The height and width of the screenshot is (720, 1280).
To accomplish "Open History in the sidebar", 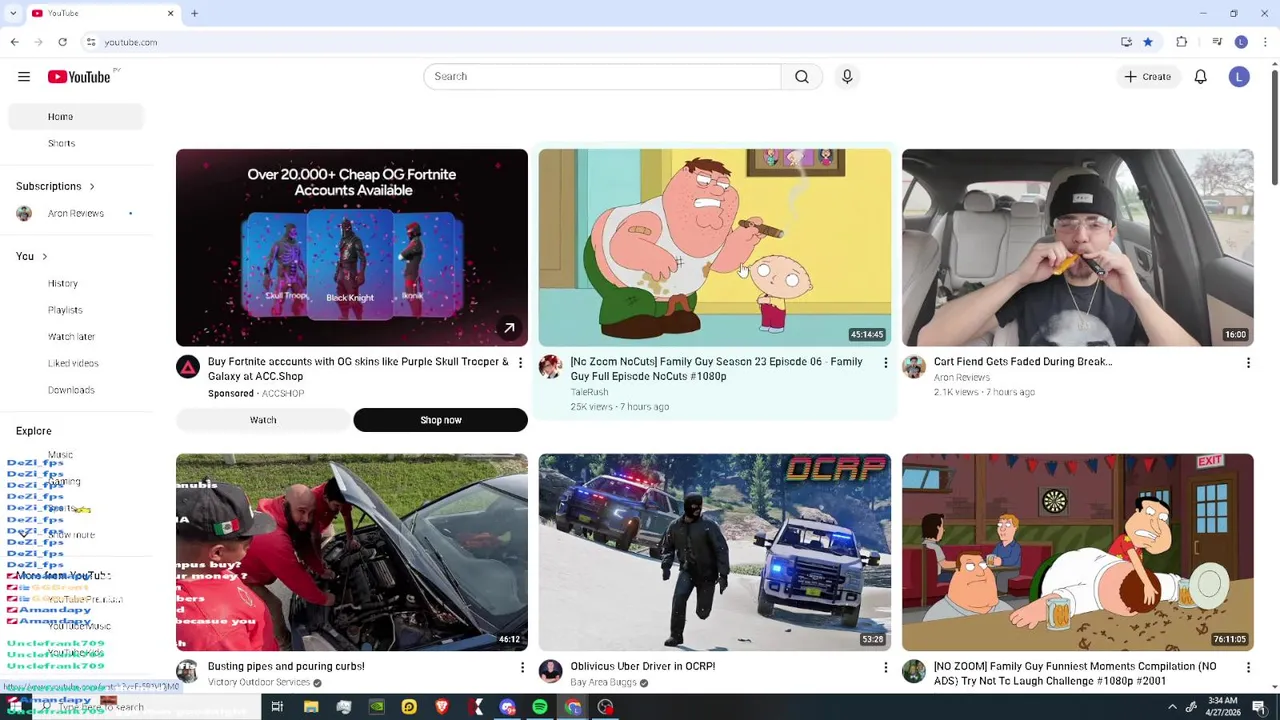I will [76, 283].
